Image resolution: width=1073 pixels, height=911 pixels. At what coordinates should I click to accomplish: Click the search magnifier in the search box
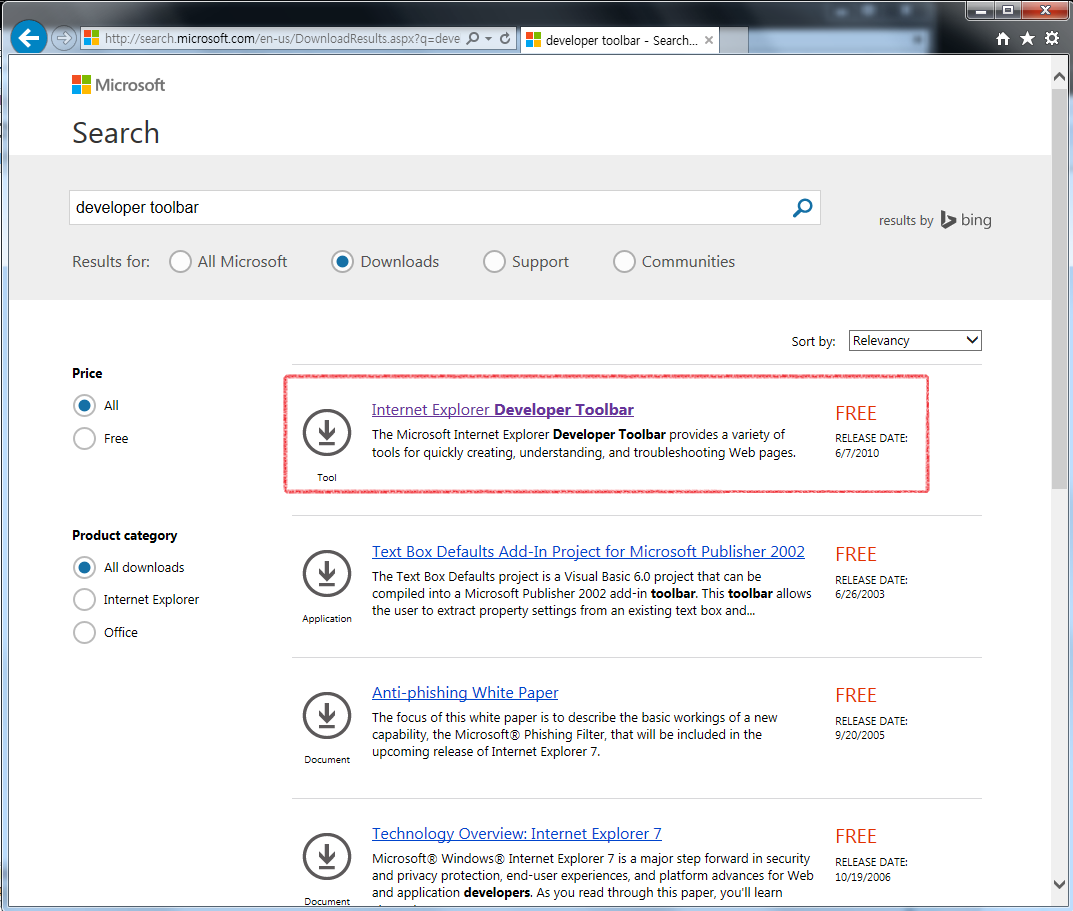803,207
